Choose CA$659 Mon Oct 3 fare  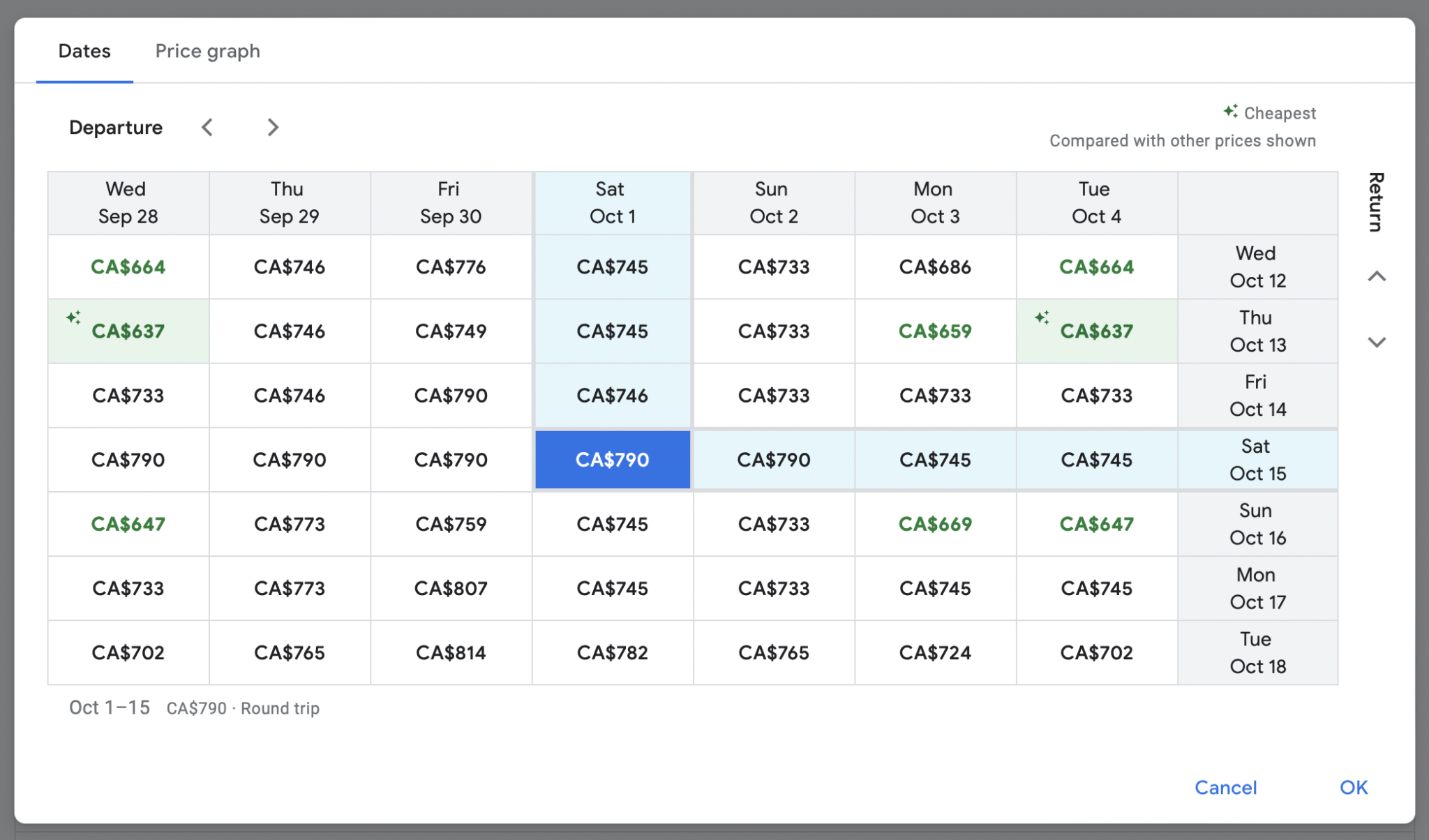934,331
